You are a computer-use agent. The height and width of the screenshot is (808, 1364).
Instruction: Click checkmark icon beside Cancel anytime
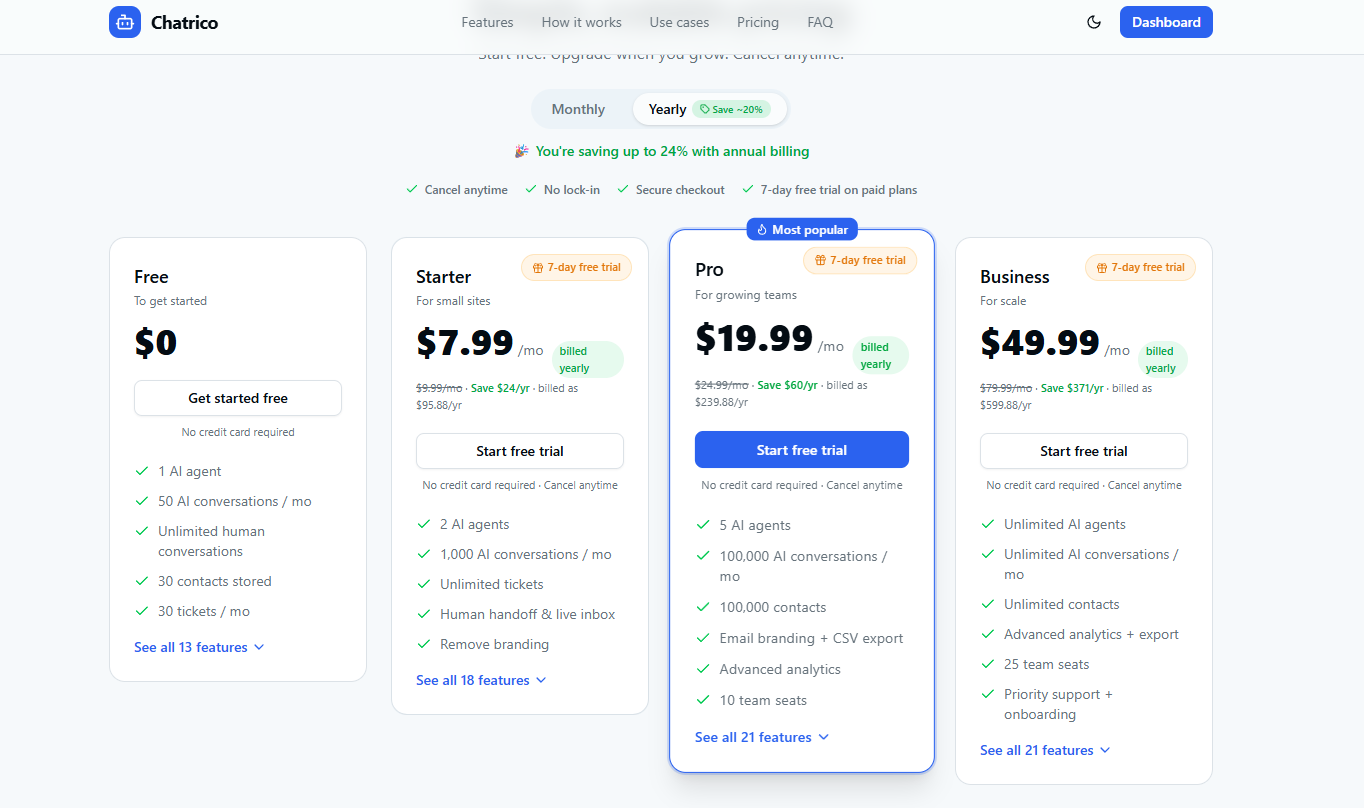pyautogui.click(x=412, y=189)
